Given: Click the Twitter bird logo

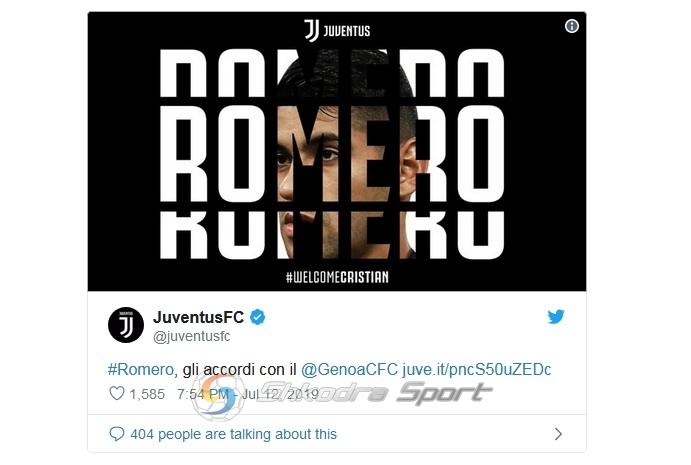Looking at the screenshot, I should (x=556, y=316).
